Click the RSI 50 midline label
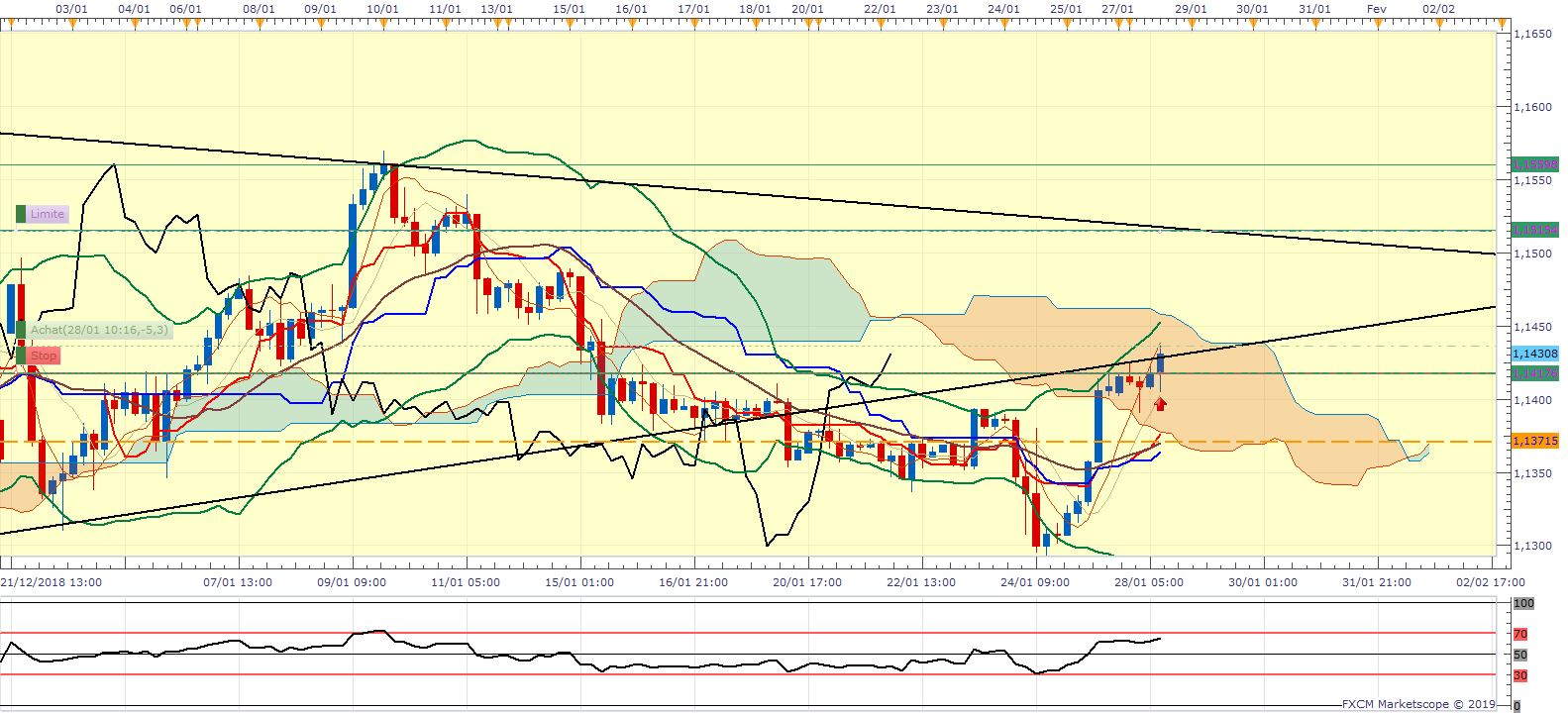The image size is (1568, 713). tap(1520, 655)
